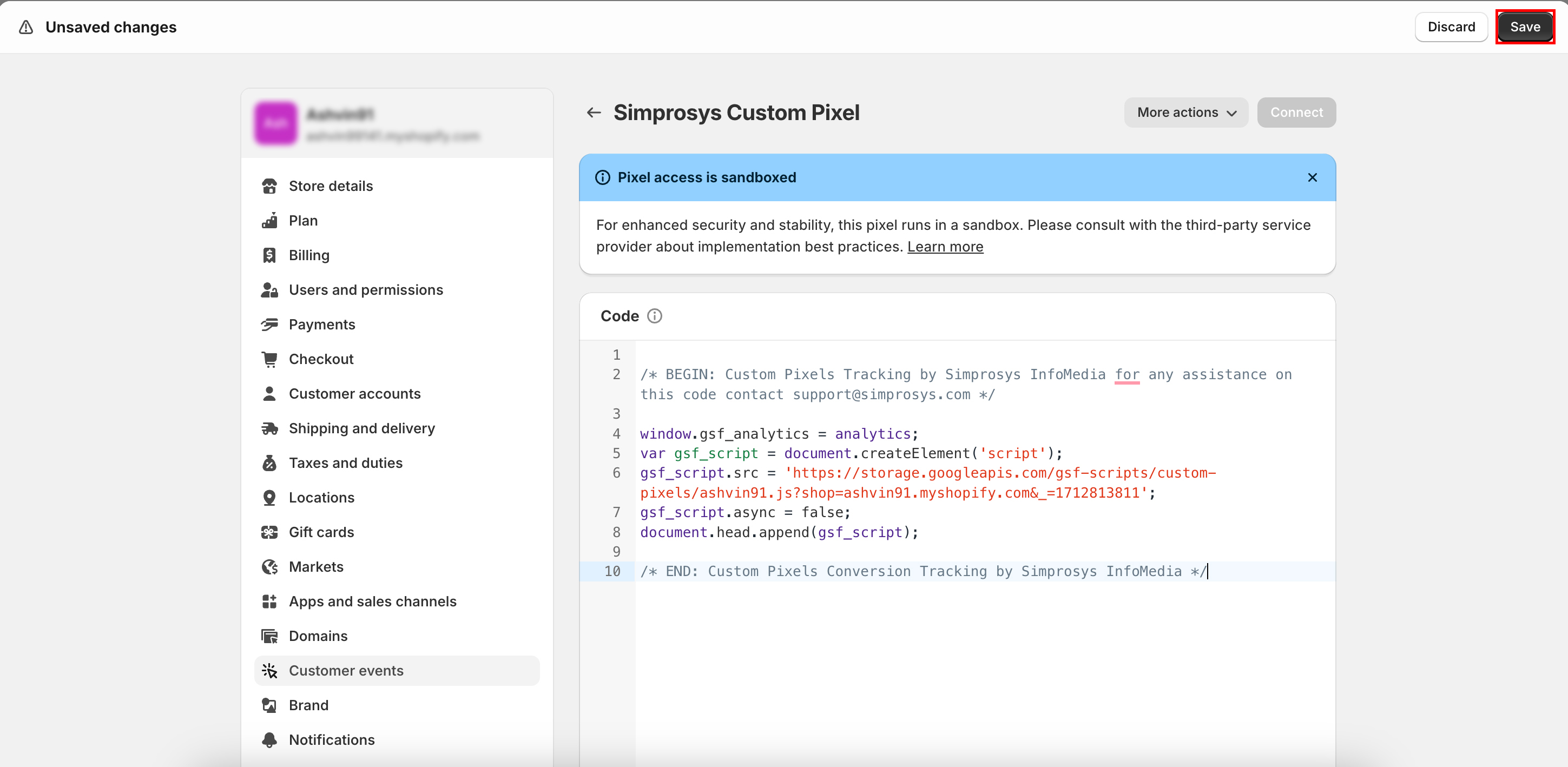The image size is (1568, 767).
Task: Click the BEGIN comment on line 2
Action: click(966, 385)
